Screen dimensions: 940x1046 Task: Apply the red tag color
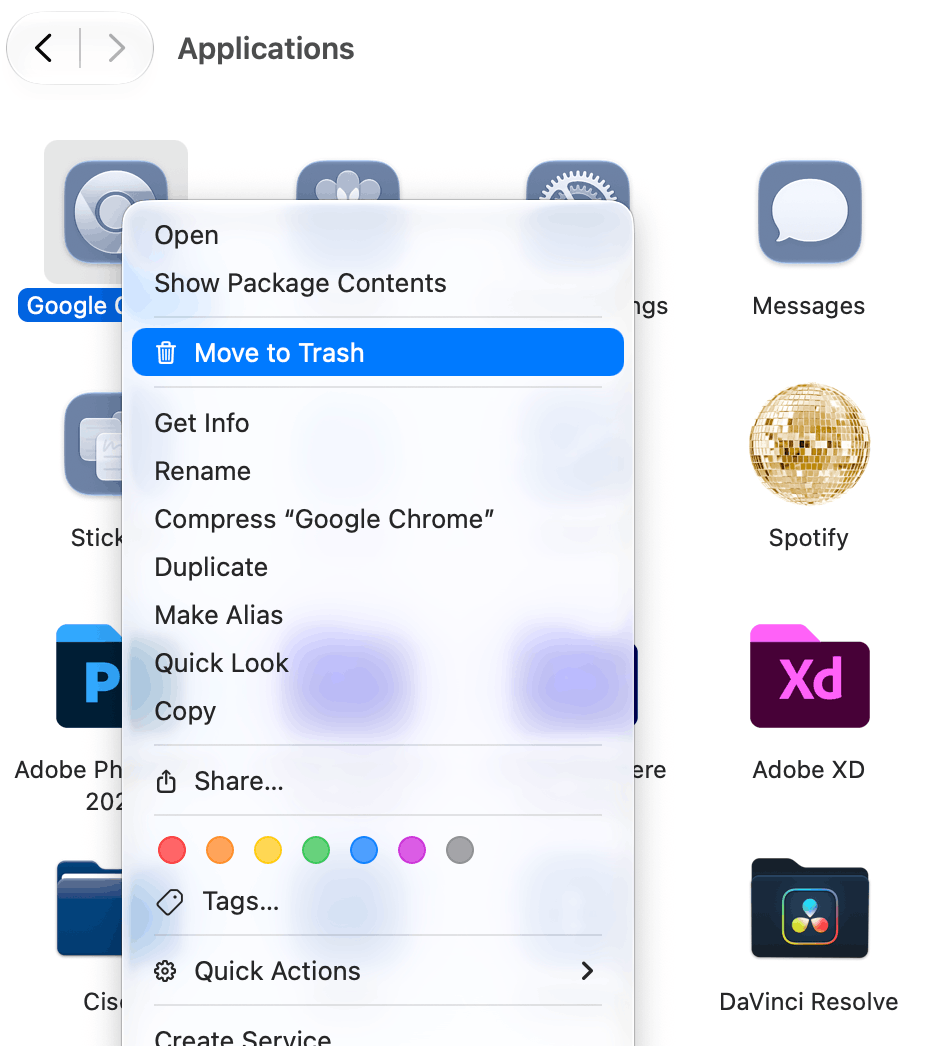pyautogui.click(x=172, y=851)
